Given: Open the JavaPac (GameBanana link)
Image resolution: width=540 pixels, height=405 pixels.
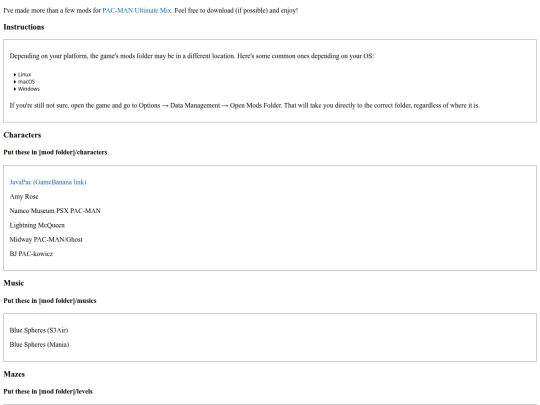Looking at the screenshot, I should [x=48, y=182].
